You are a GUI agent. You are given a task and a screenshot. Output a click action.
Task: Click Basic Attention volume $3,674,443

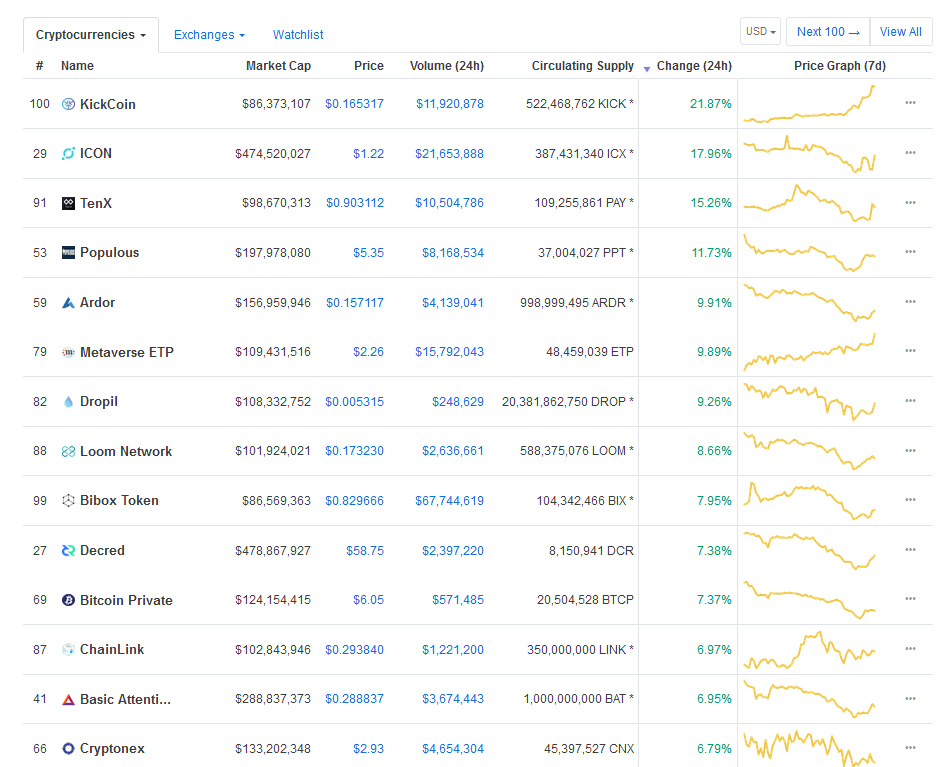453,699
